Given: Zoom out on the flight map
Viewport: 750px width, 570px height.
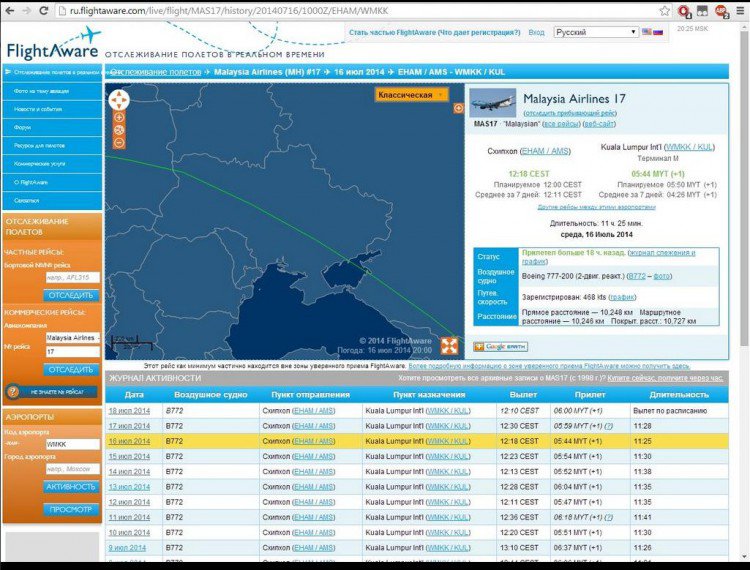Looking at the screenshot, I should (119, 143).
